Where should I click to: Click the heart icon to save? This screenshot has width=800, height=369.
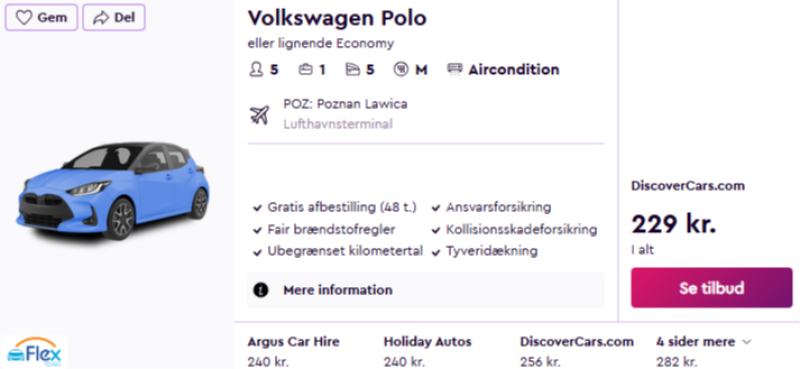[24, 18]
